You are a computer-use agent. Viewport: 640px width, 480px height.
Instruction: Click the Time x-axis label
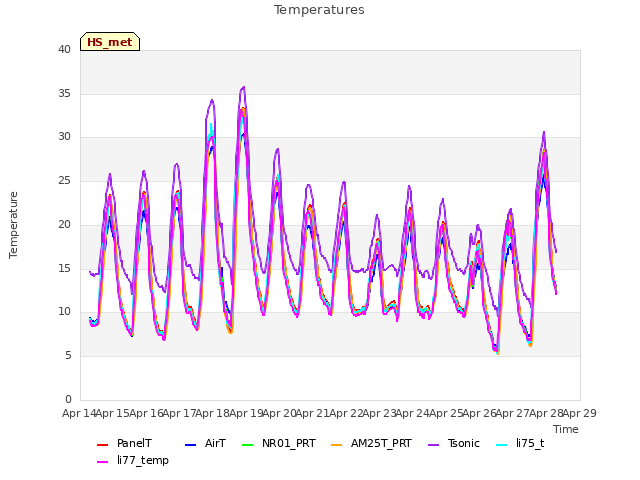[566, 429]
